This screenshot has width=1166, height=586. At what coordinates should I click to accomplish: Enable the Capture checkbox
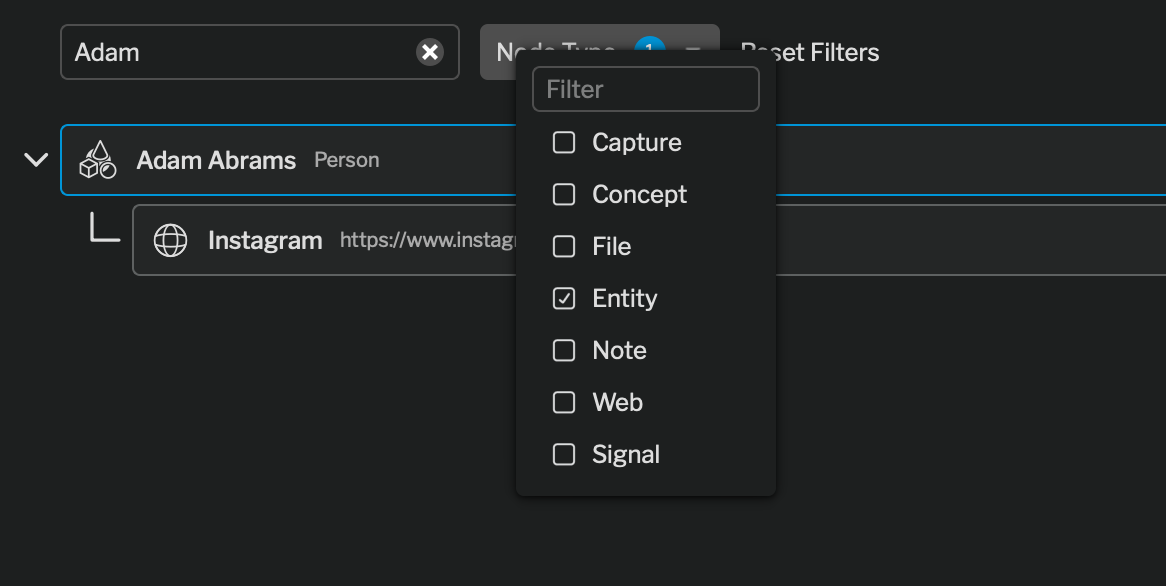click(564, 143)
